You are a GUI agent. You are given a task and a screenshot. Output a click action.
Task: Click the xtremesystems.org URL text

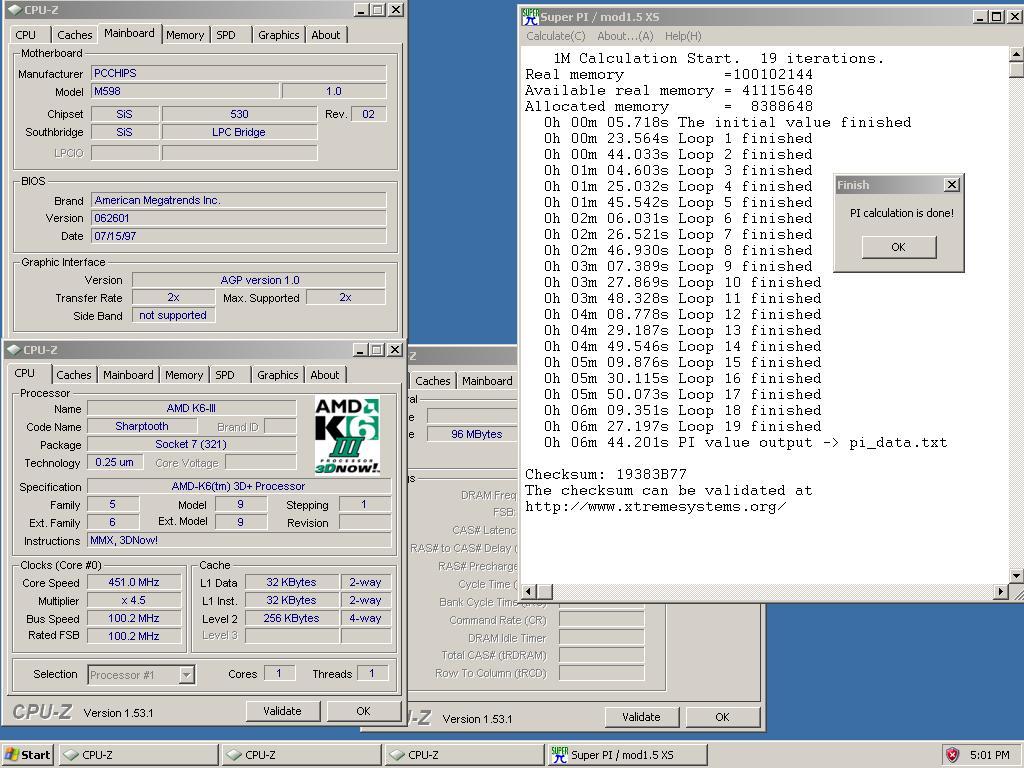655,506
